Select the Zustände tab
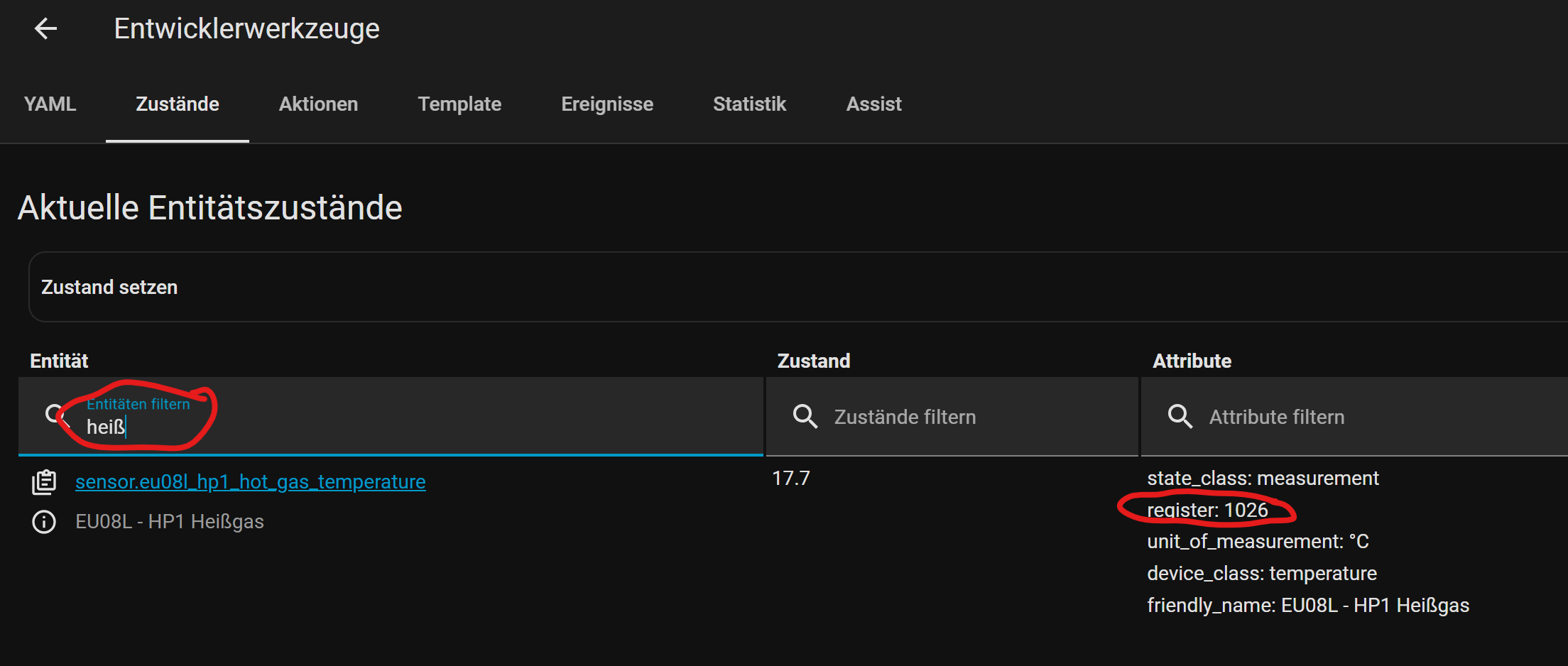This screenshot has width=1568, height=666. (x=178, y=104)
